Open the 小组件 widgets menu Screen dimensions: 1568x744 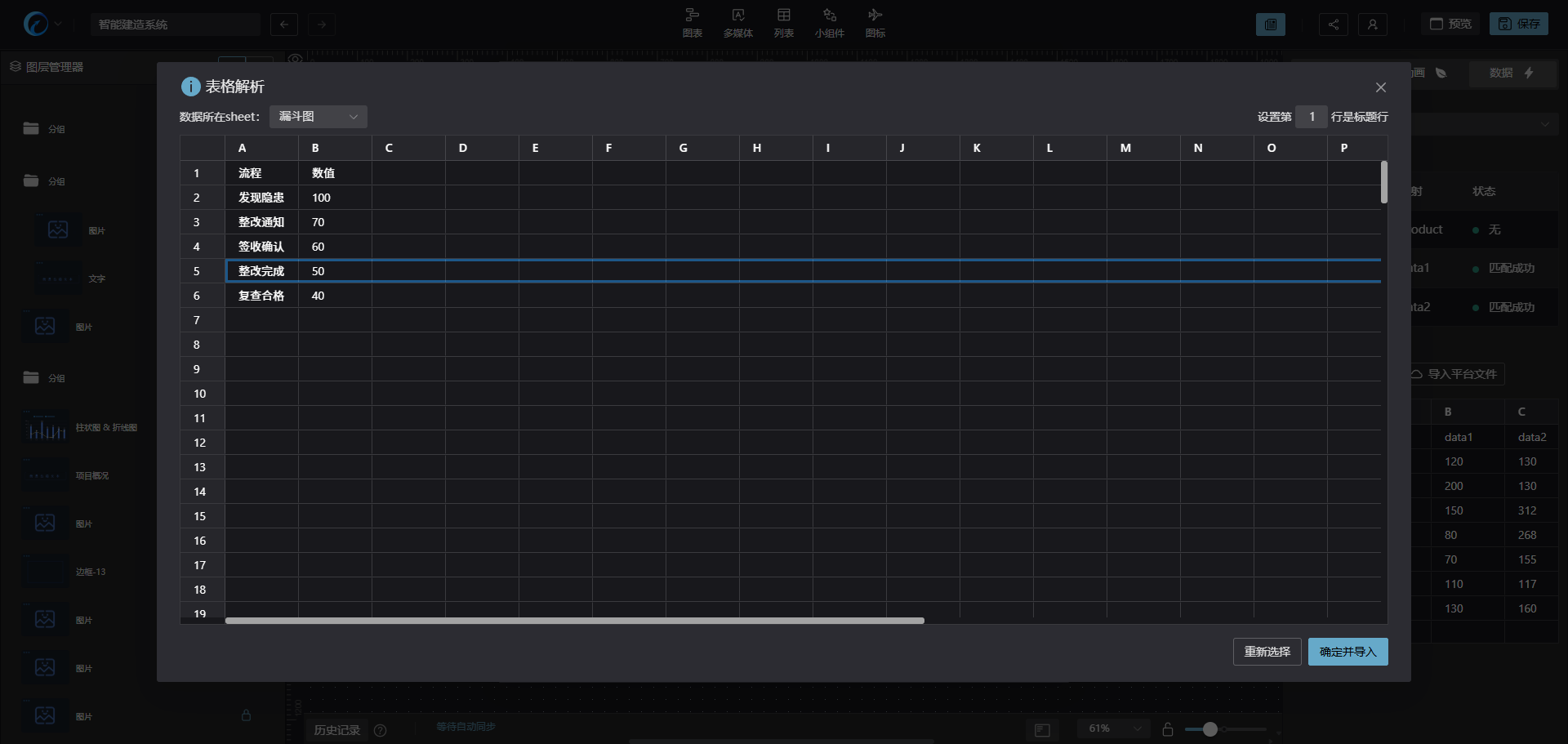(x=829, y=22)
